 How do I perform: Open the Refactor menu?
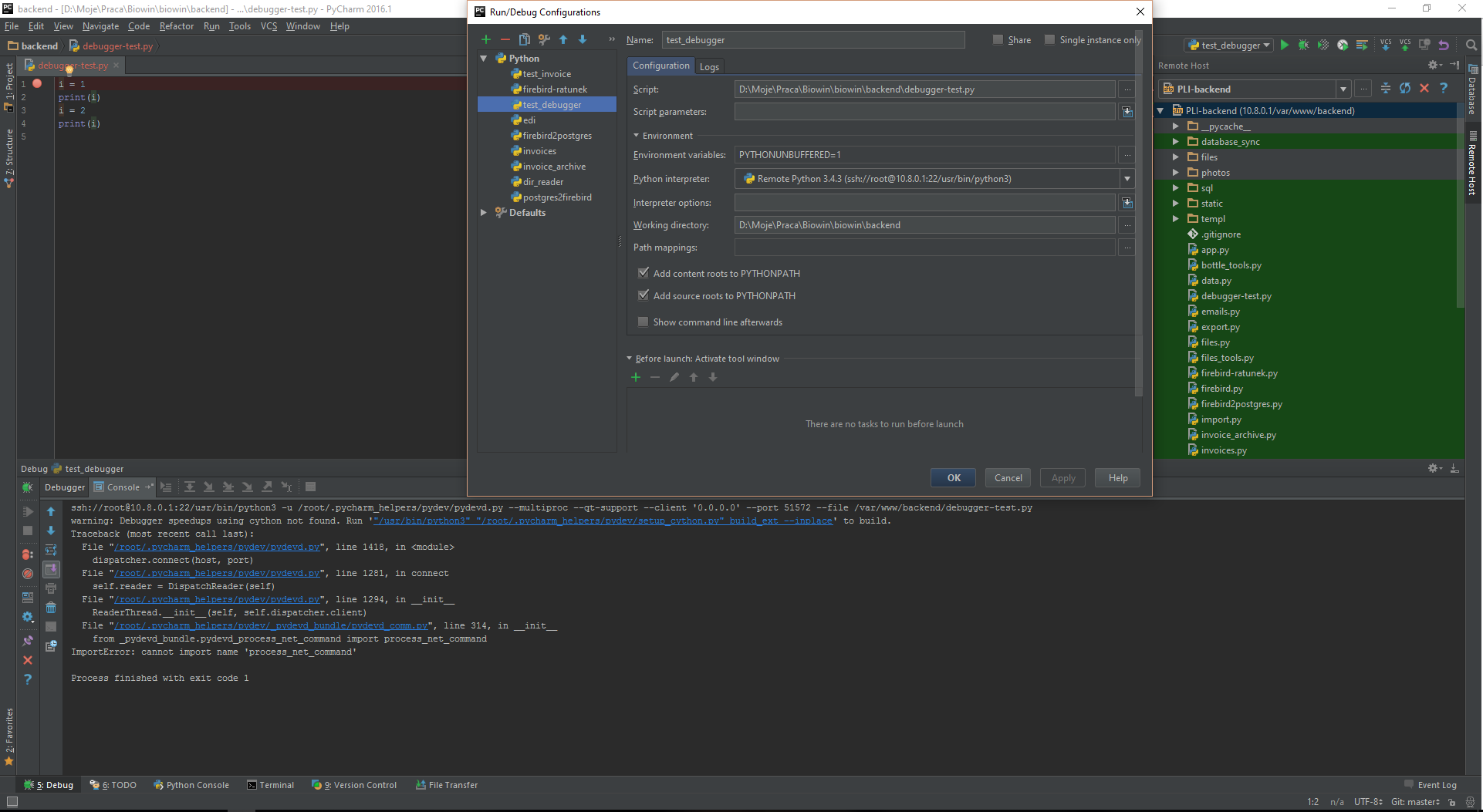coord(177,26)
